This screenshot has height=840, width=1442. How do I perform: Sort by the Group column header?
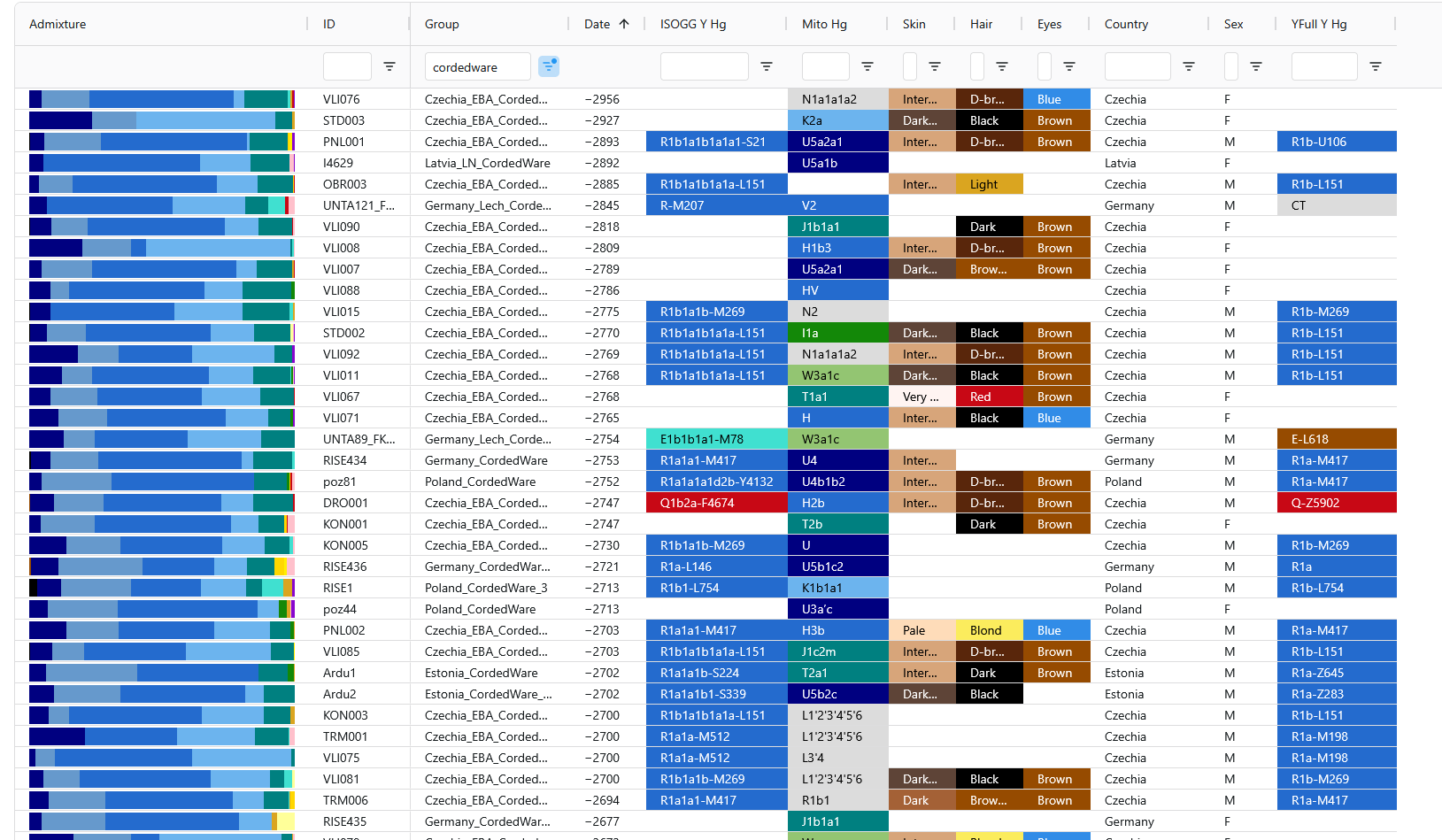(x=442, y=24)
